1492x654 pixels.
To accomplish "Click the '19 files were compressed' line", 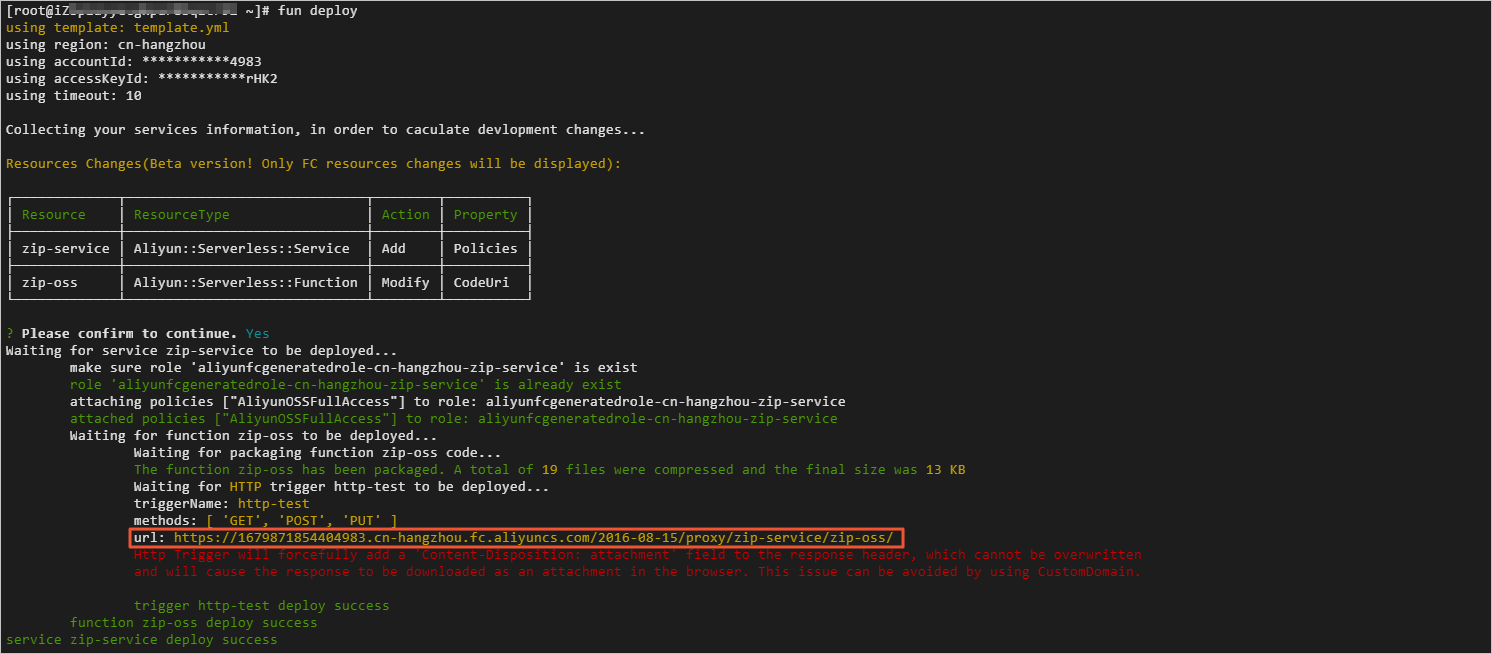I will click(550, 470).
